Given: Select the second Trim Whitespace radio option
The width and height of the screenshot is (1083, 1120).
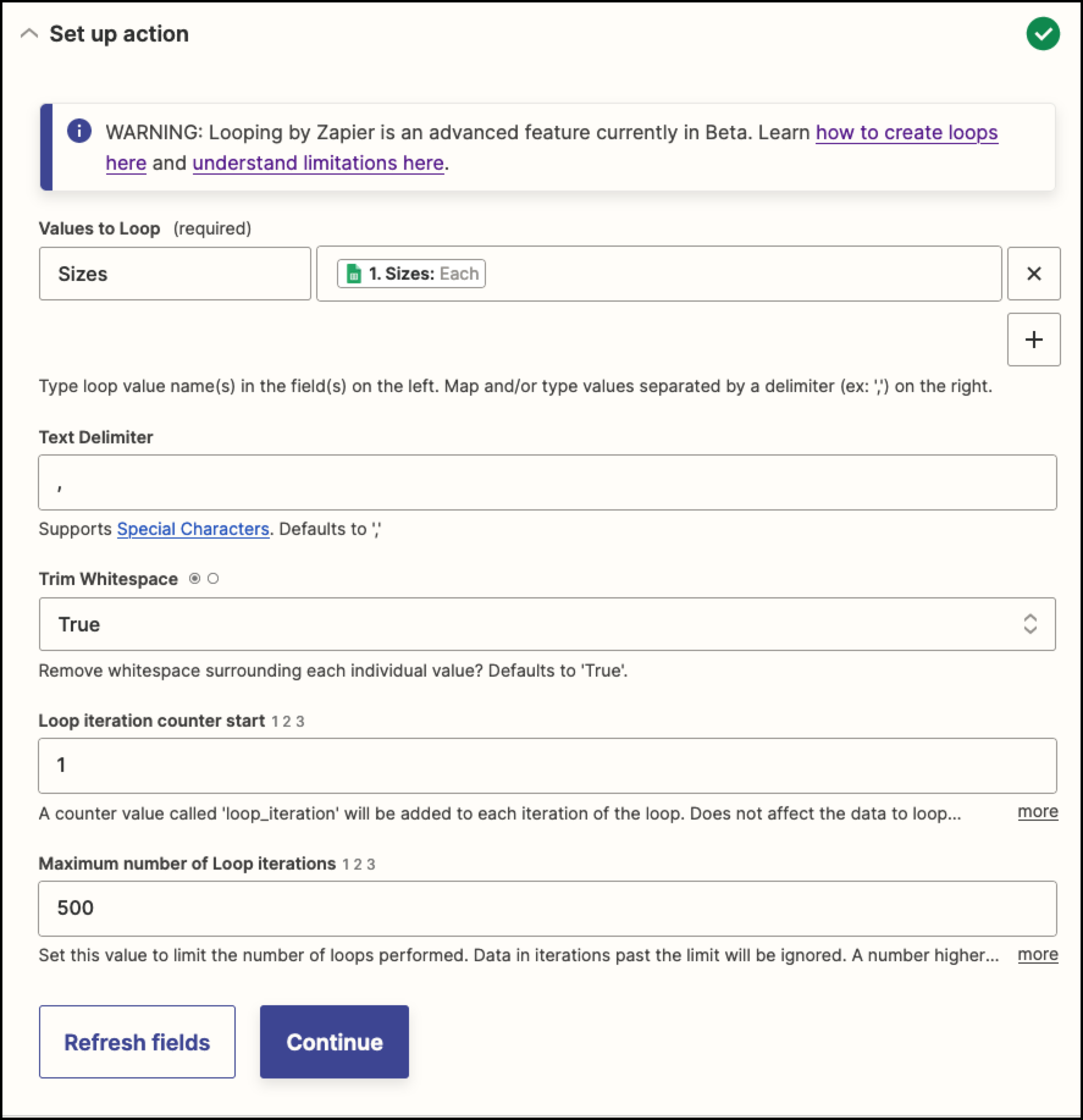Looking at the screenshot, I should pos(213,578).
